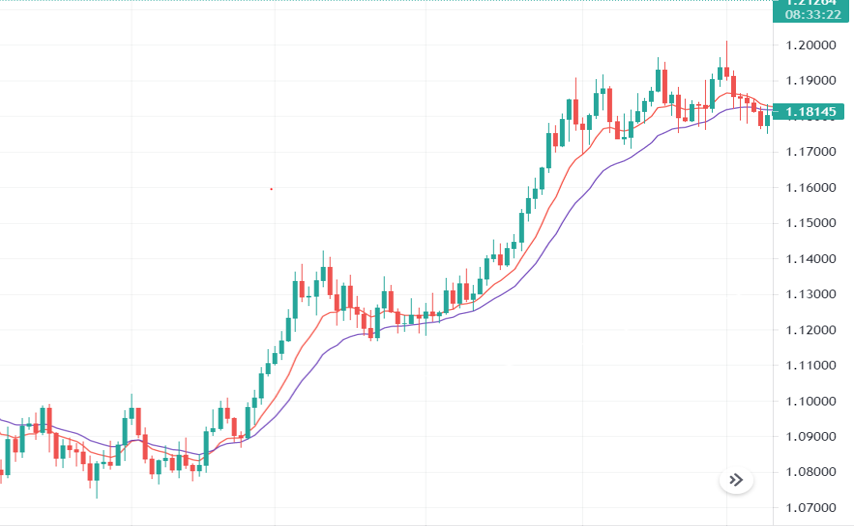Click the 1.16000 price axis label
Viewport: 854px width, 526px height.
(811, 188)
